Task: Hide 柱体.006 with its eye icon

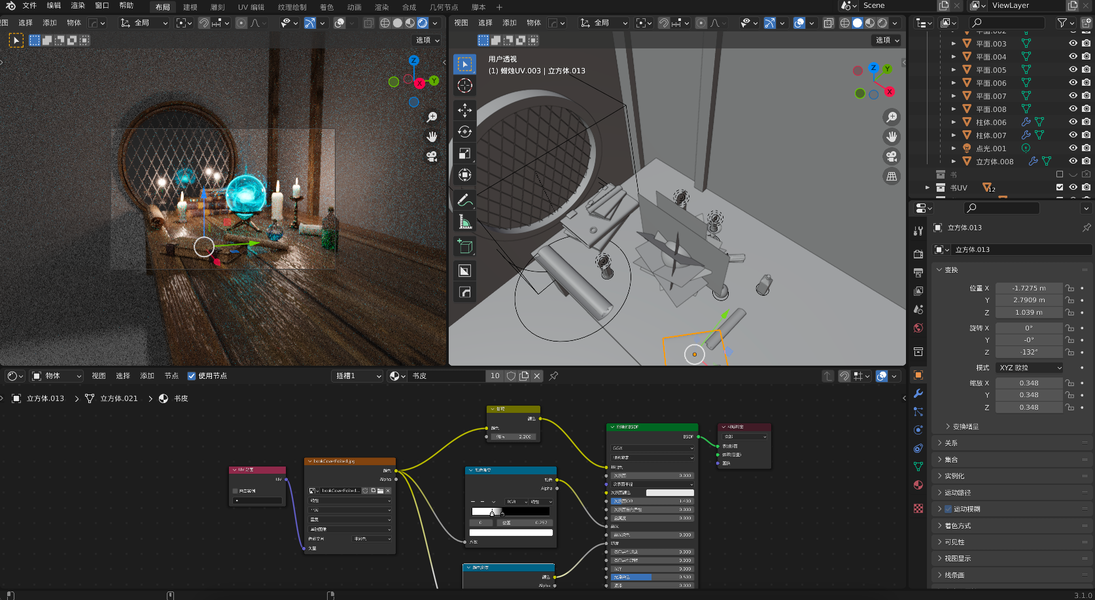Action: [1073, 122]
